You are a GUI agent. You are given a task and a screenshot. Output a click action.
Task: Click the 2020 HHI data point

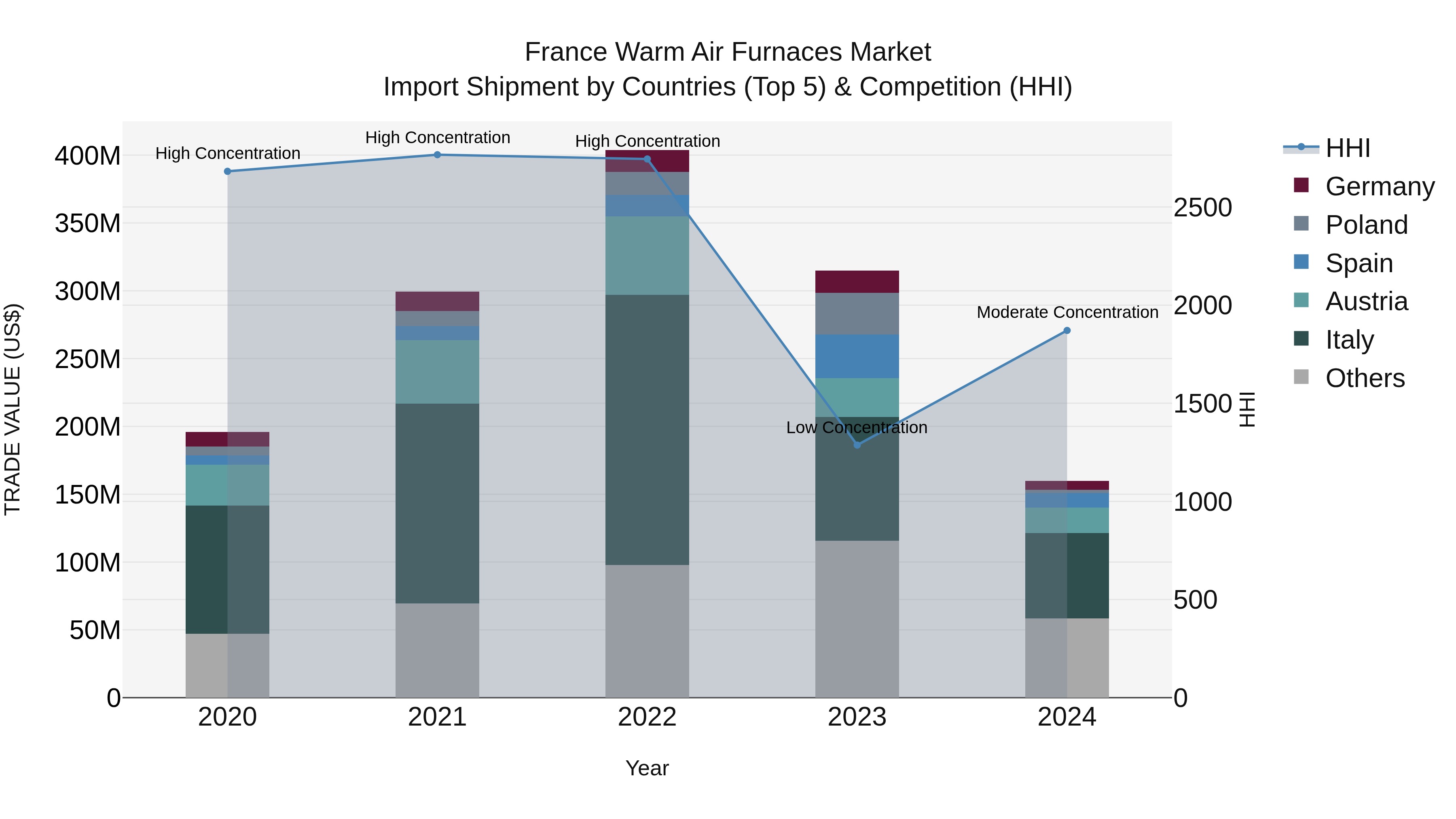(227, 171)
